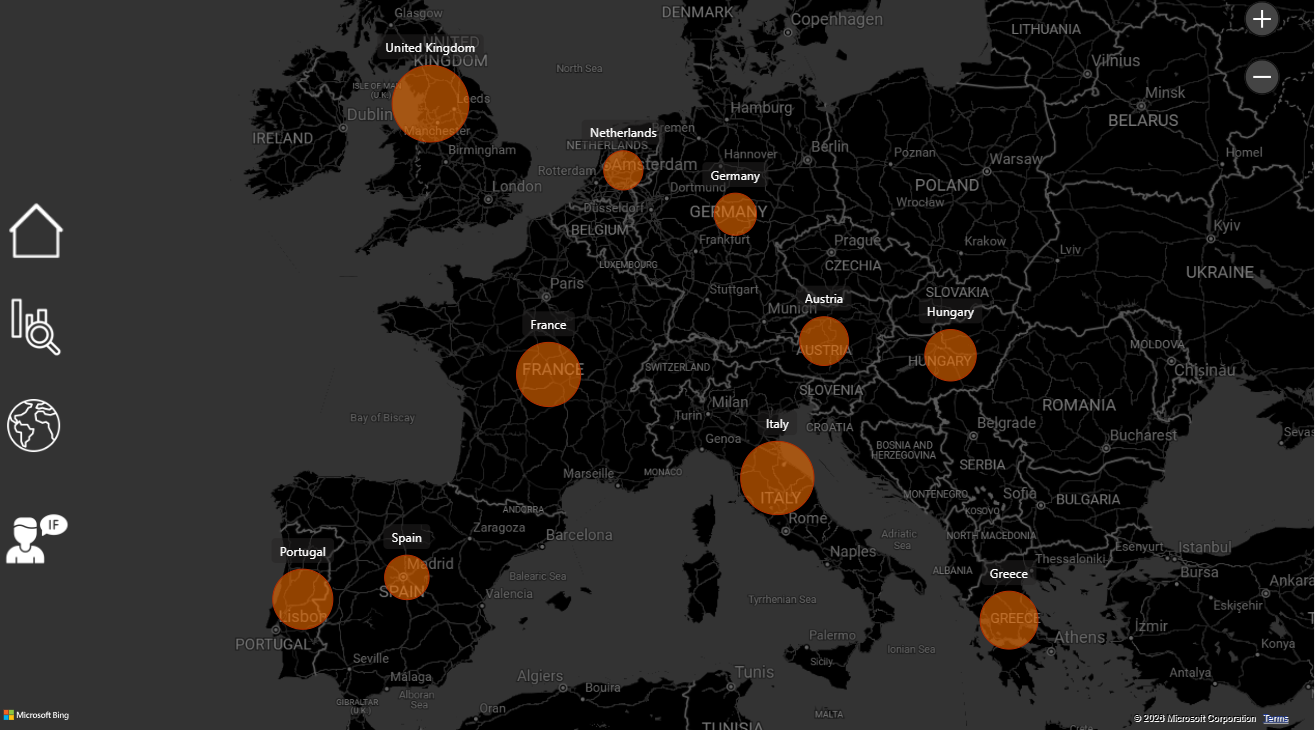Click the BELARUS map label
The width and height of the screenshot is (1315, 730).
pyautogui.click(x=1143, y=120)
